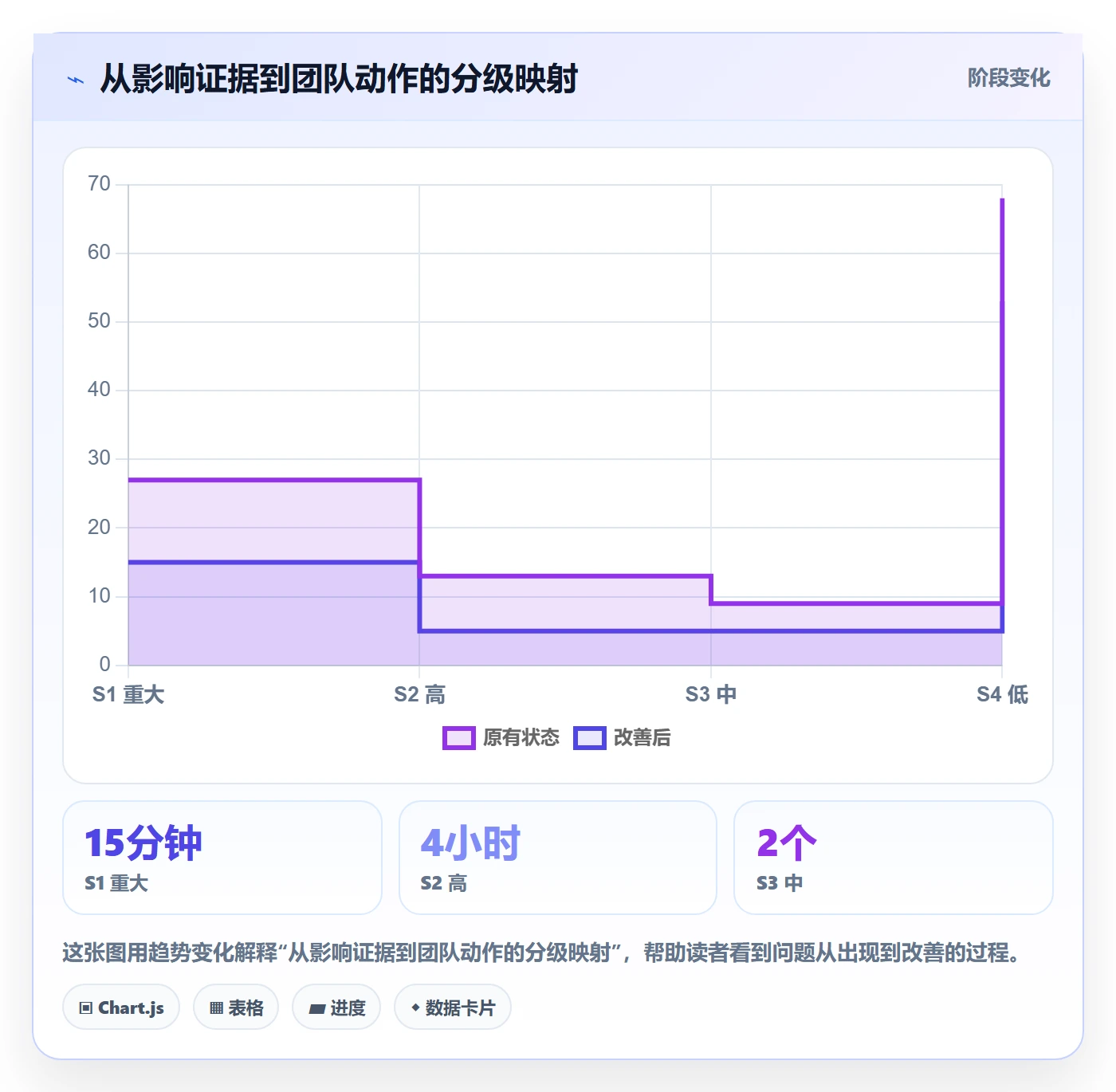This screenshot has width=1116, height=1092.
Task: Click the S1 重大 caption under 15分钟
Action: click(116, 883)
